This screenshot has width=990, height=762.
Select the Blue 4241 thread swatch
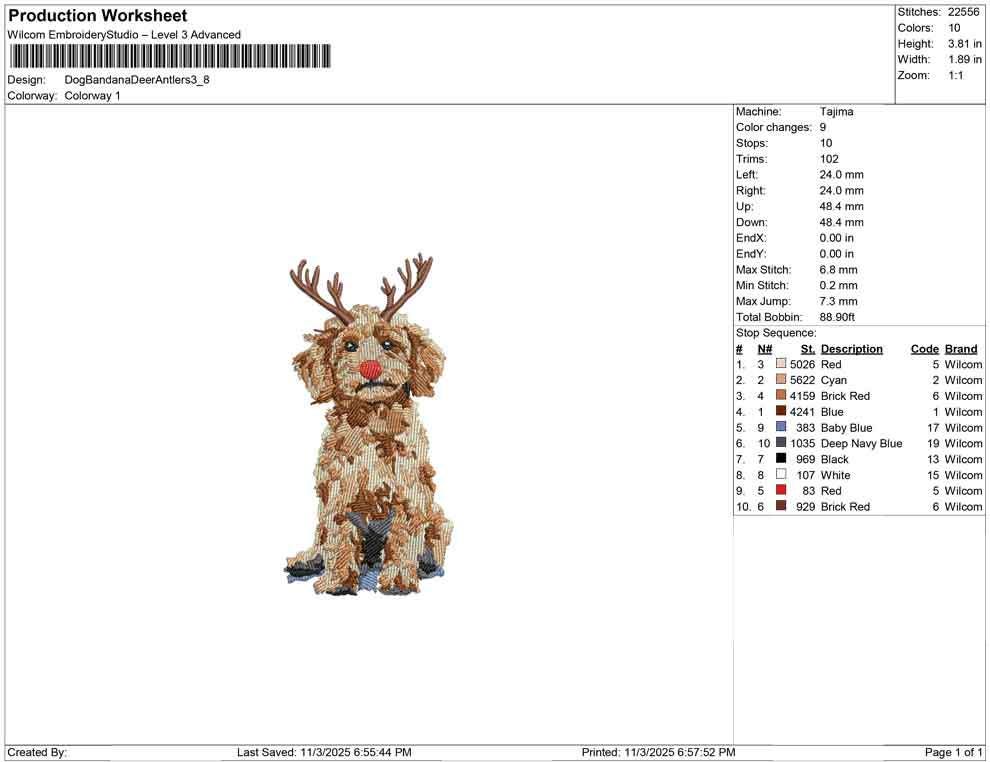[781, 411]
